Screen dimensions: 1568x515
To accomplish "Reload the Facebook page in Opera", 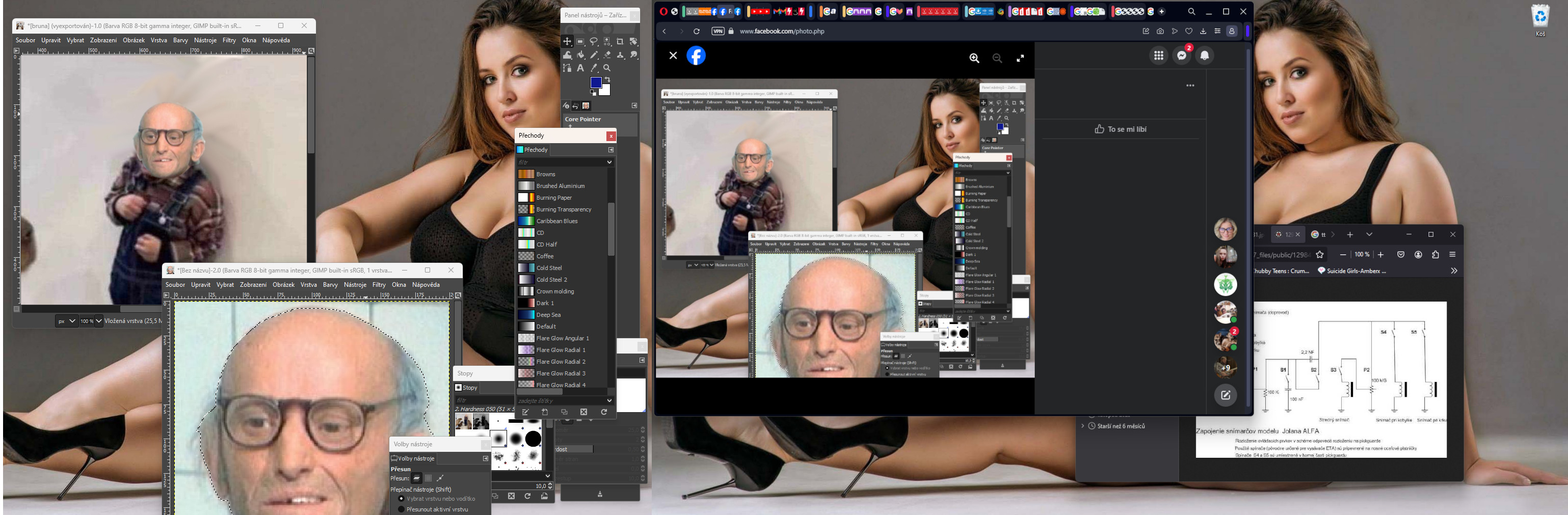I will pos(696,31).
